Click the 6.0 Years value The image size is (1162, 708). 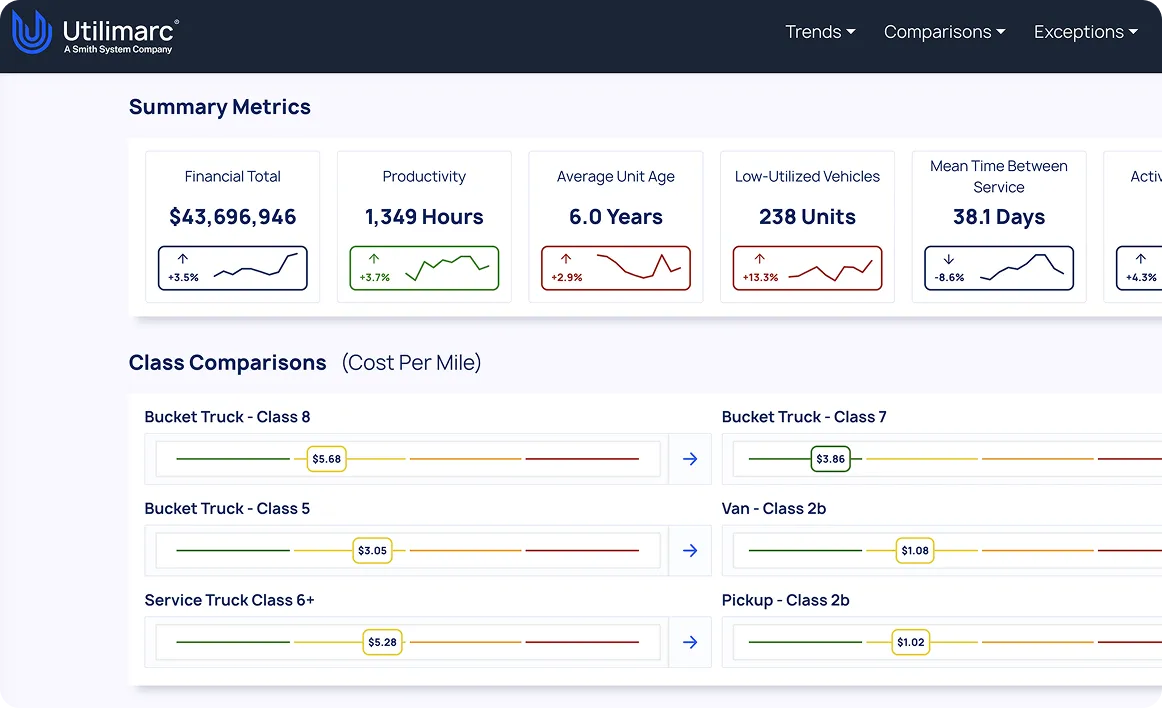[x=616, y=216]
